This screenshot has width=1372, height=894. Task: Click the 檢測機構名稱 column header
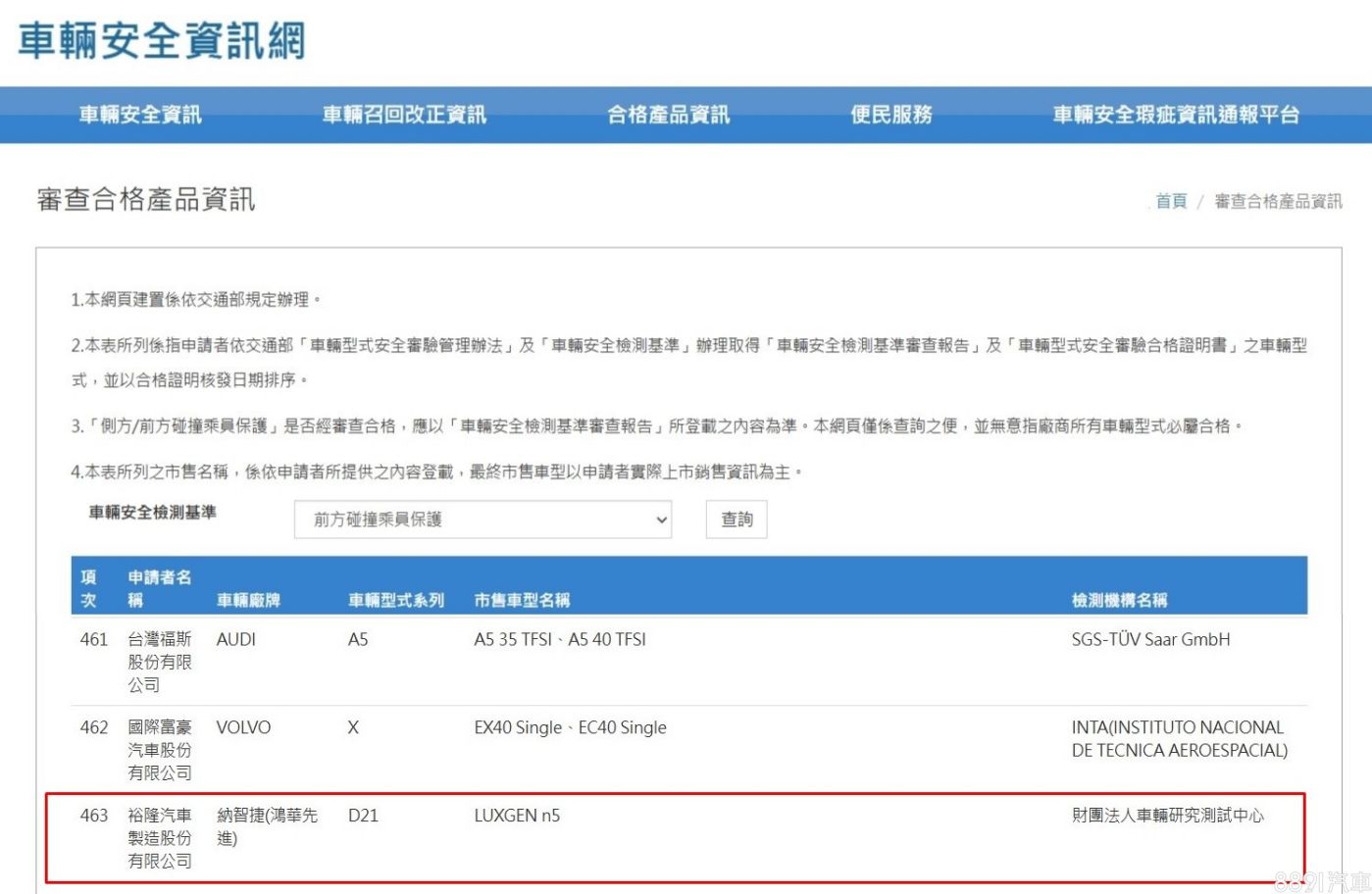[x=1120, y=600]
